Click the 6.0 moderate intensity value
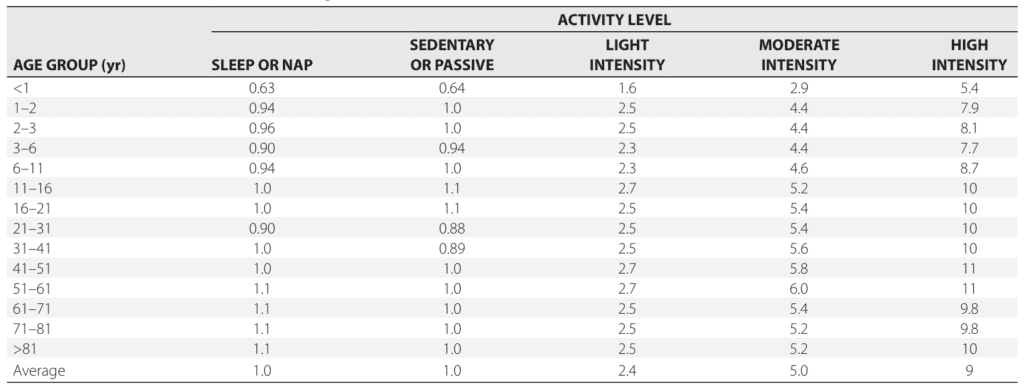 [799, 290]
